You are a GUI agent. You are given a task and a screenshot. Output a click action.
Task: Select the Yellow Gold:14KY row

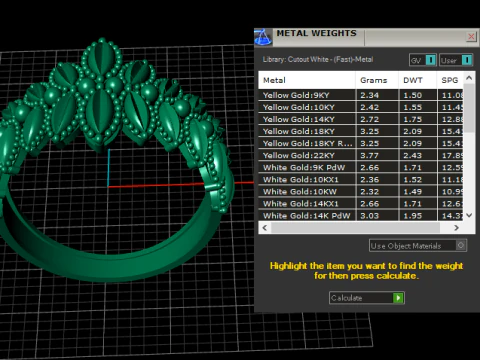361,119
